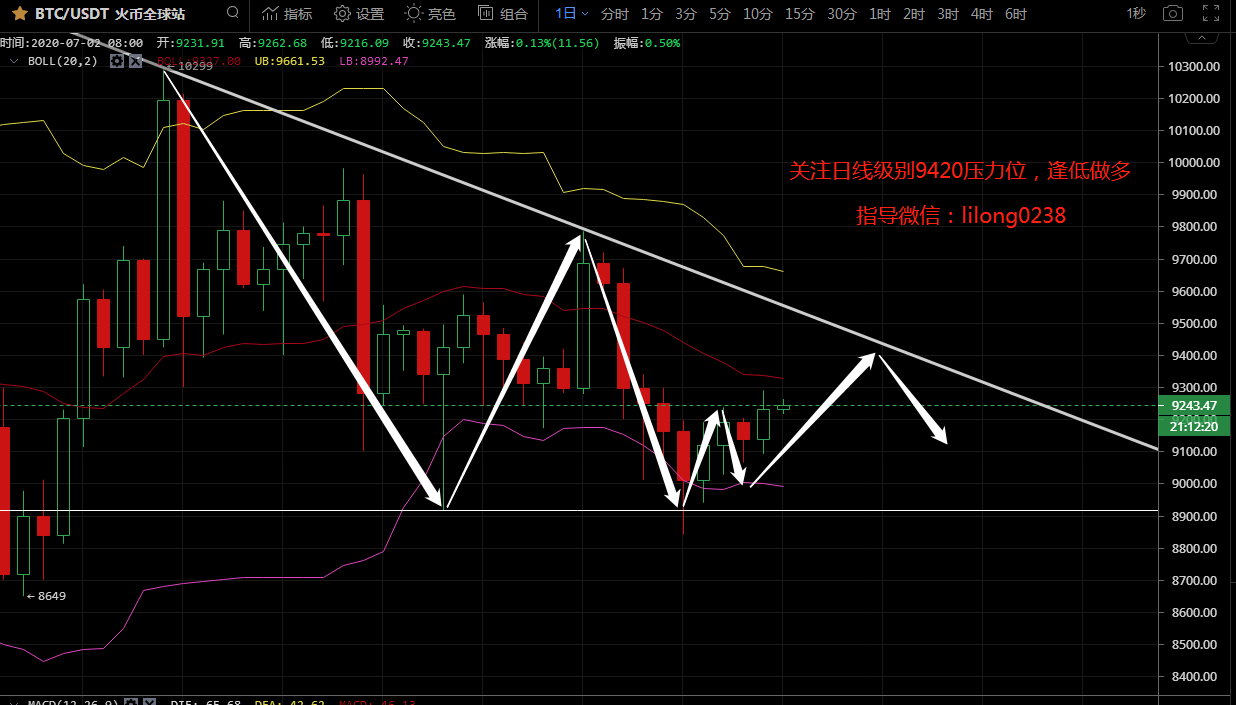Toggle 亮色 light theme mode
Image resolution: width=1236 pixels, height=705 pixels.
pos(430,14)
